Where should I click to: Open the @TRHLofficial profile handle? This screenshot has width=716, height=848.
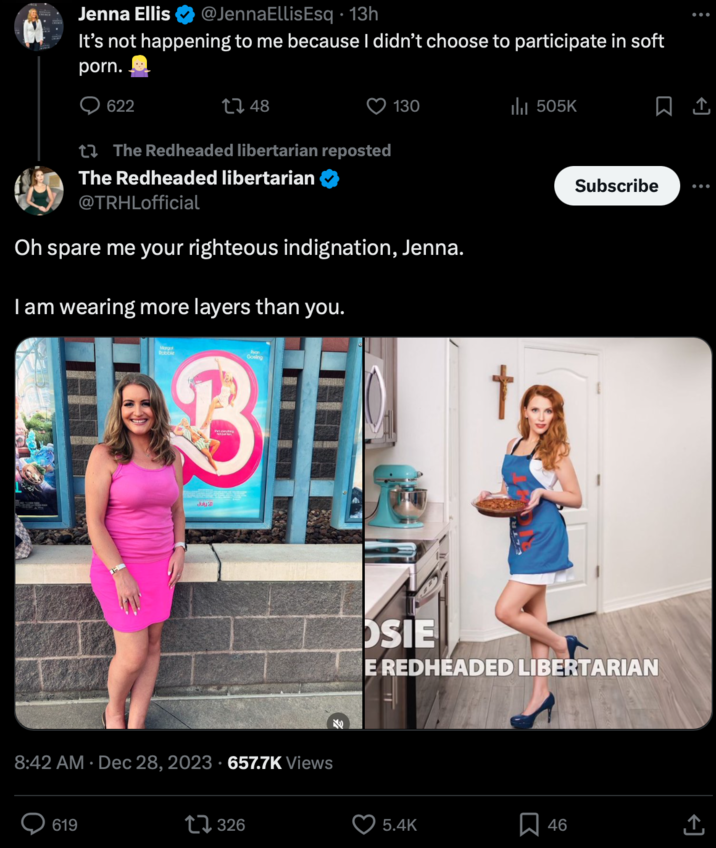pos(139,203)
